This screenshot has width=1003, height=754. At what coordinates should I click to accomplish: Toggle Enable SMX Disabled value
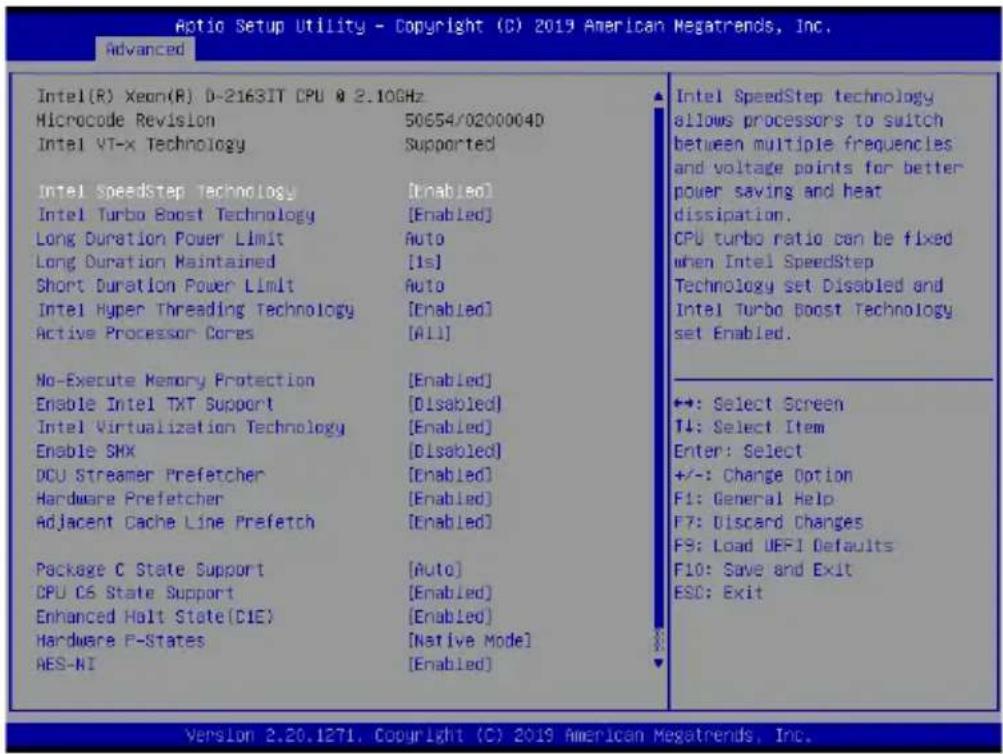455,451
